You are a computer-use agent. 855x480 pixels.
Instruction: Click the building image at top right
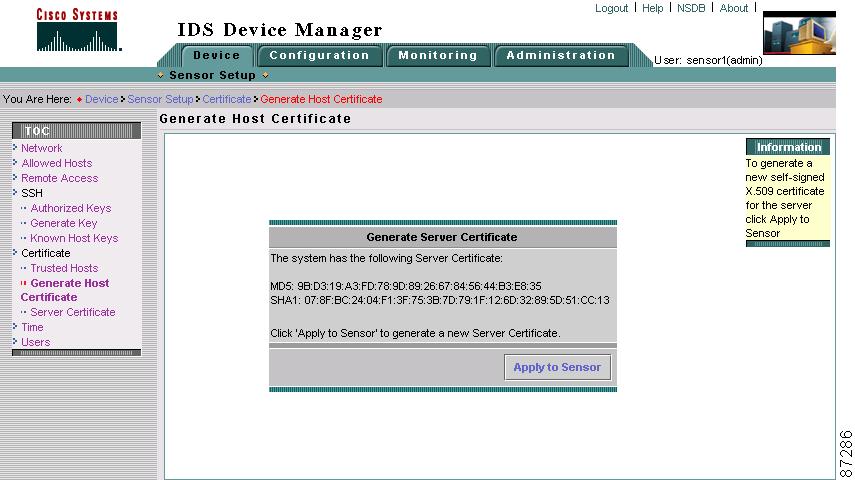tap(799, 34)
